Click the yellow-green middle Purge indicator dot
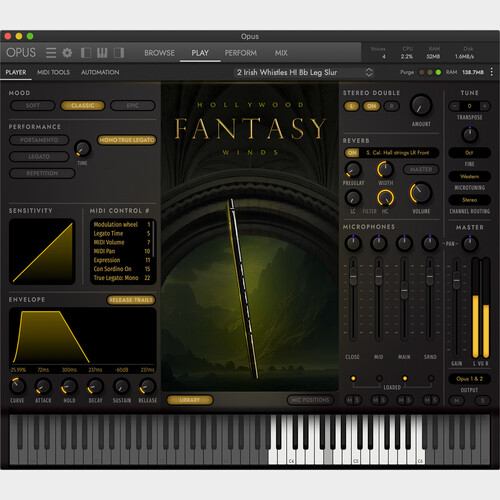 [x=430, y=72]
